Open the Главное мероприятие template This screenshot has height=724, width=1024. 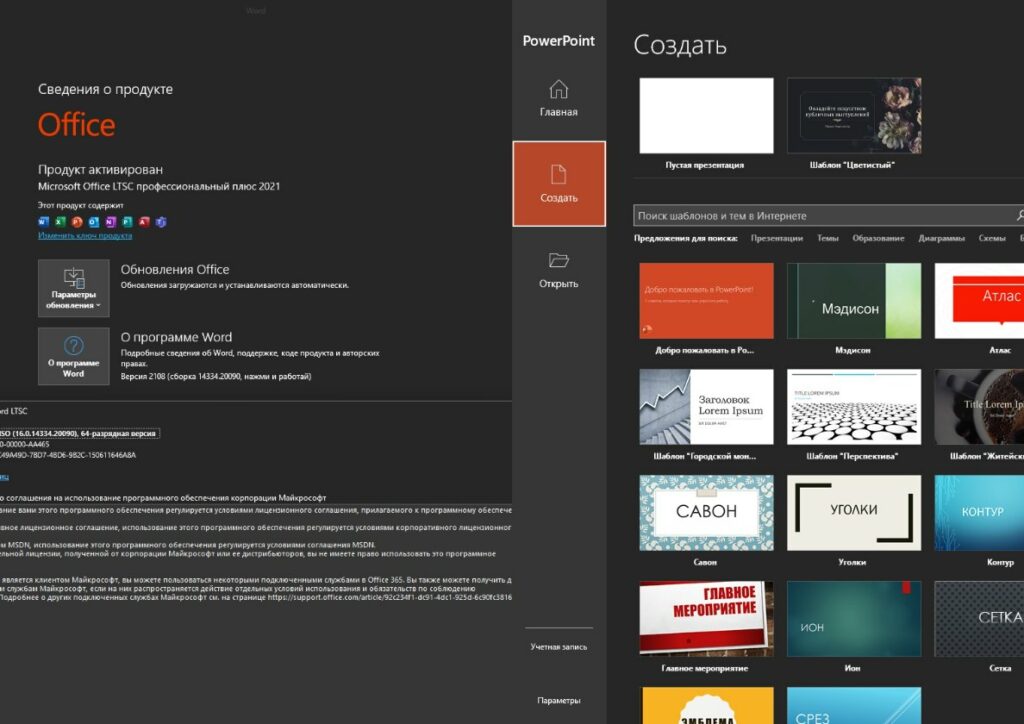706,619
